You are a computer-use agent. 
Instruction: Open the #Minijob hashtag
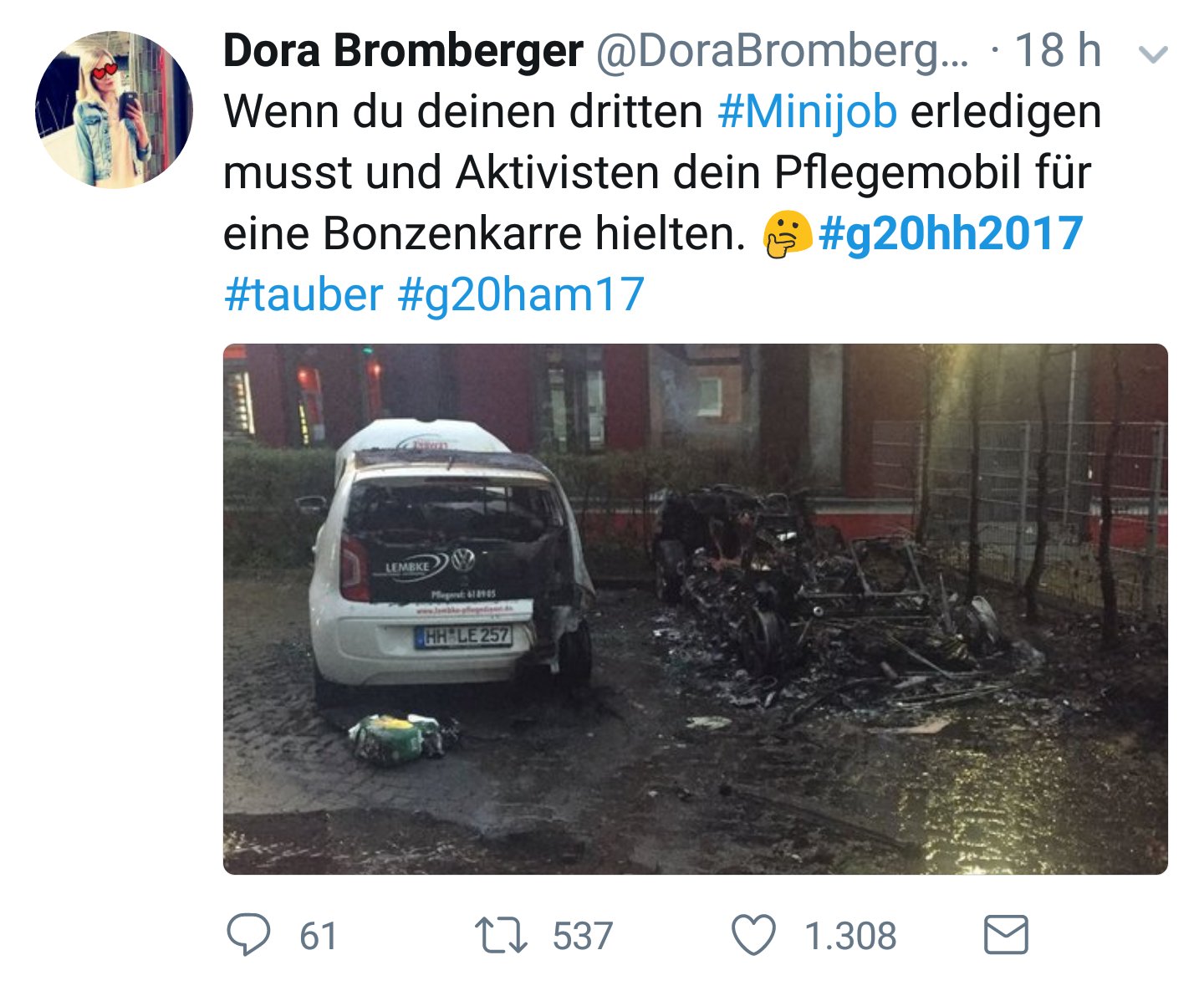[808, 112]
